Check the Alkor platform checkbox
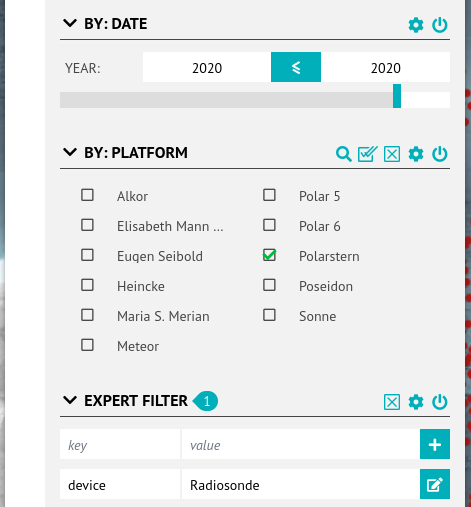Viewport: 471px width, 507px height. click(87, 195)
